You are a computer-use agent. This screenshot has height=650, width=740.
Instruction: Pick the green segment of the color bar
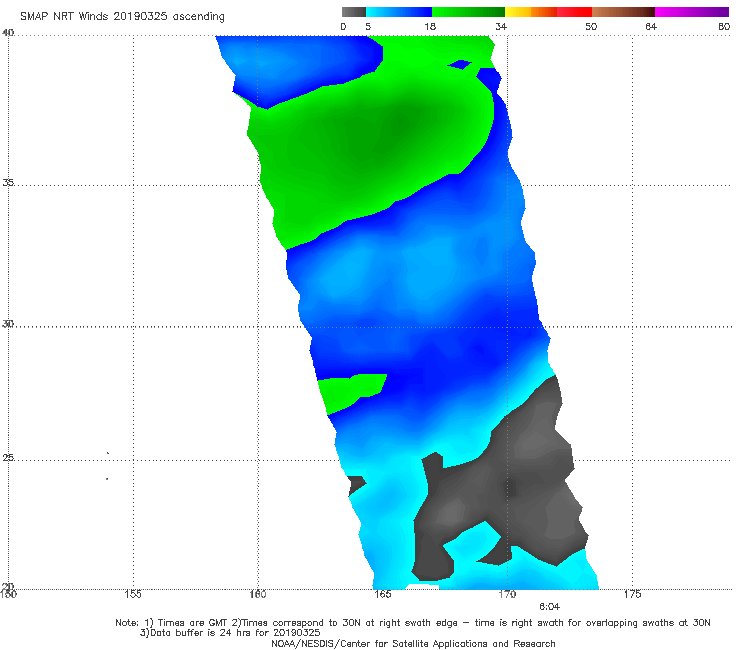click(x=468, y=12)
